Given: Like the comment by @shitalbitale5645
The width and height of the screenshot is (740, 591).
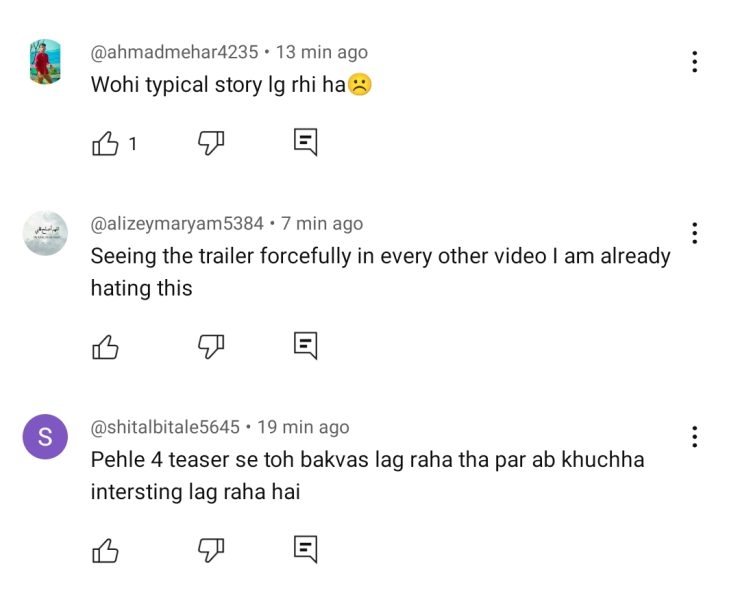Looking at the screenshot, I should coord(105,549).
